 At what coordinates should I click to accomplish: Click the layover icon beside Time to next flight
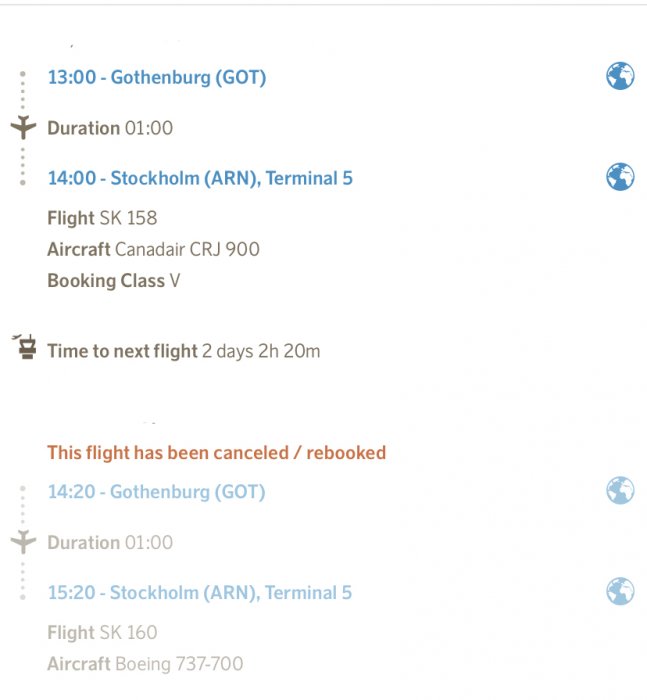pyautogui.click(x=24, y=349)
